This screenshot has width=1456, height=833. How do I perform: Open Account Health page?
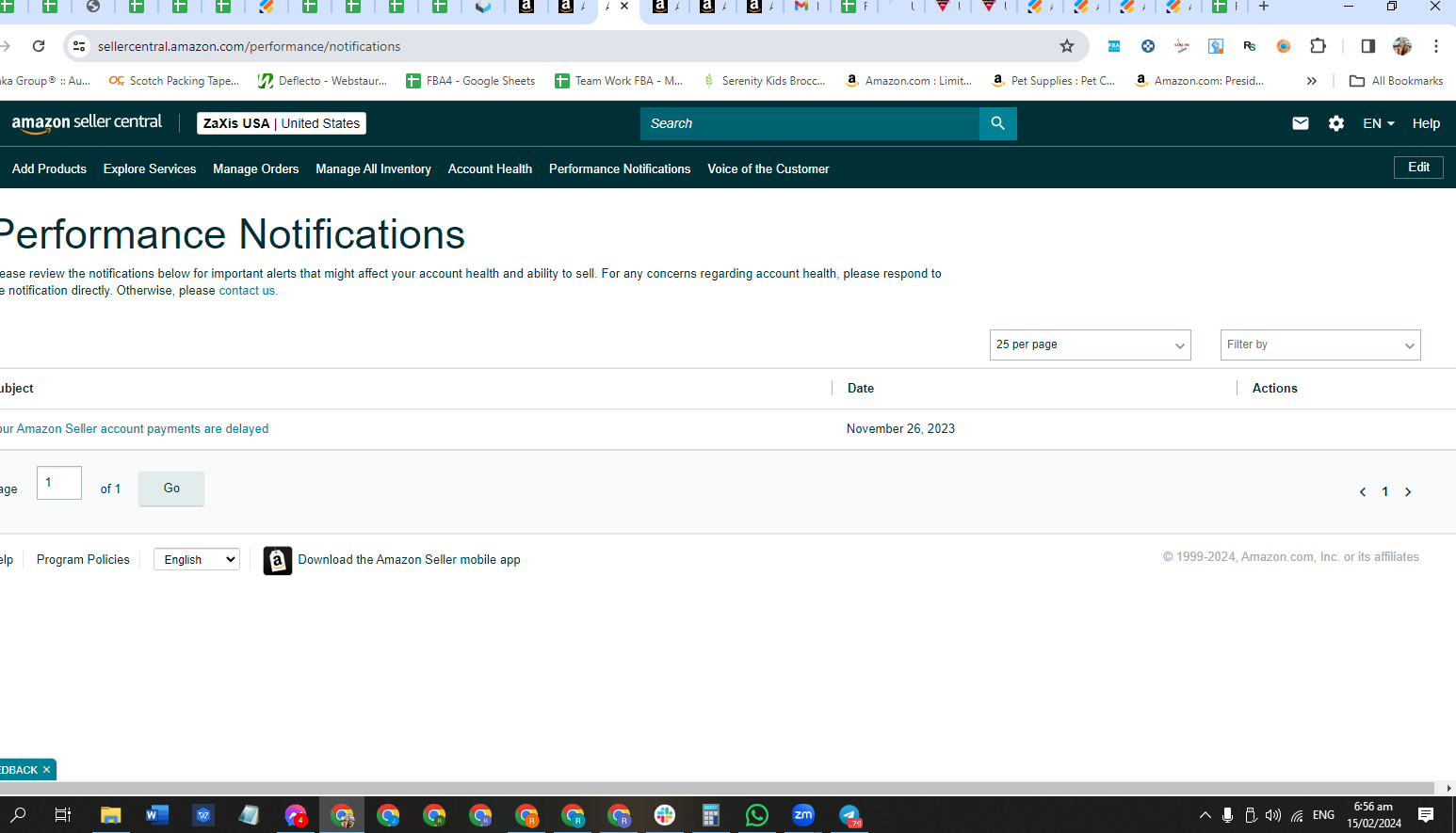[x=491, y=169]
